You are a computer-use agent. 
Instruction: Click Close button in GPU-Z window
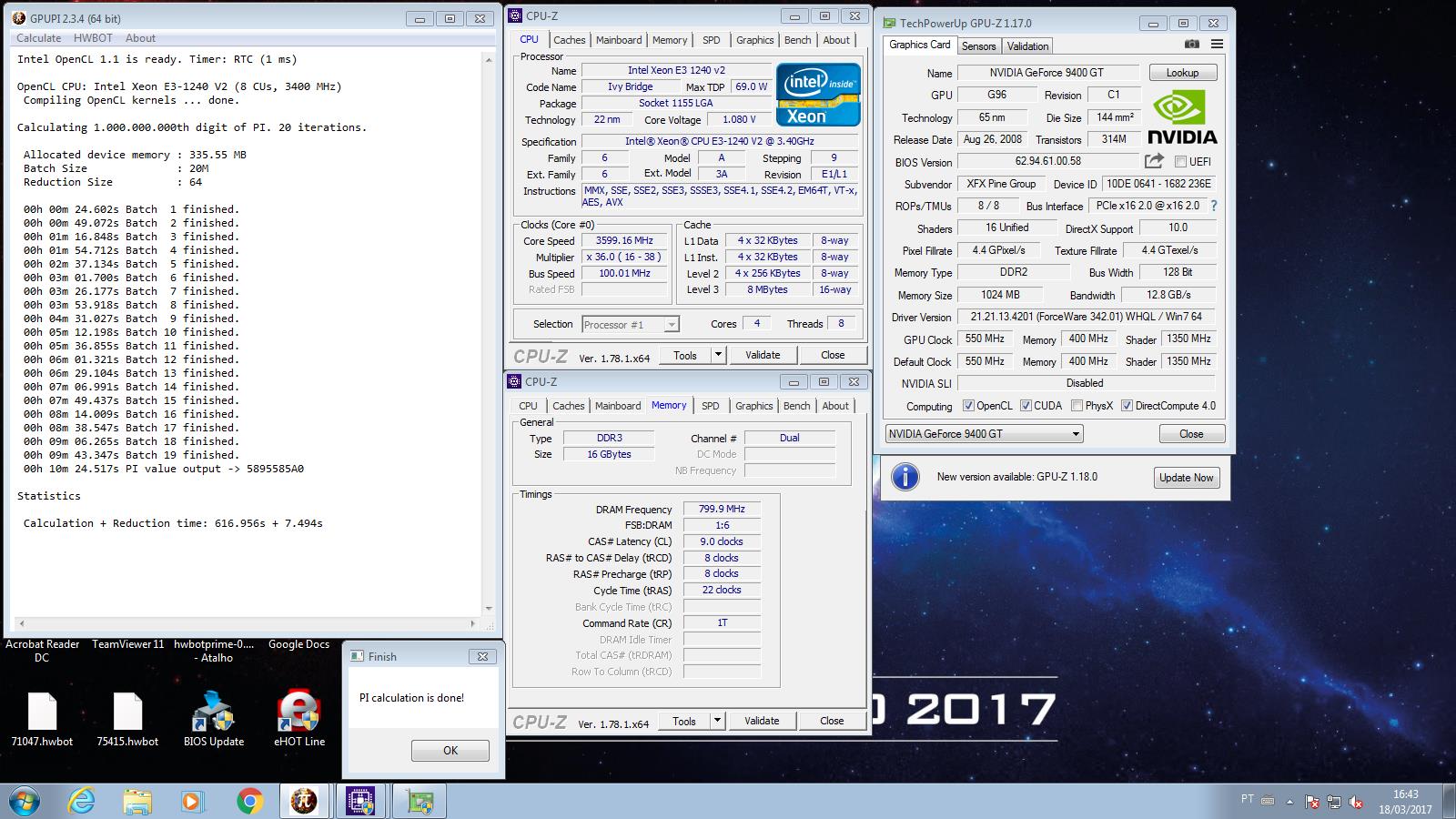coord(1191,434)
